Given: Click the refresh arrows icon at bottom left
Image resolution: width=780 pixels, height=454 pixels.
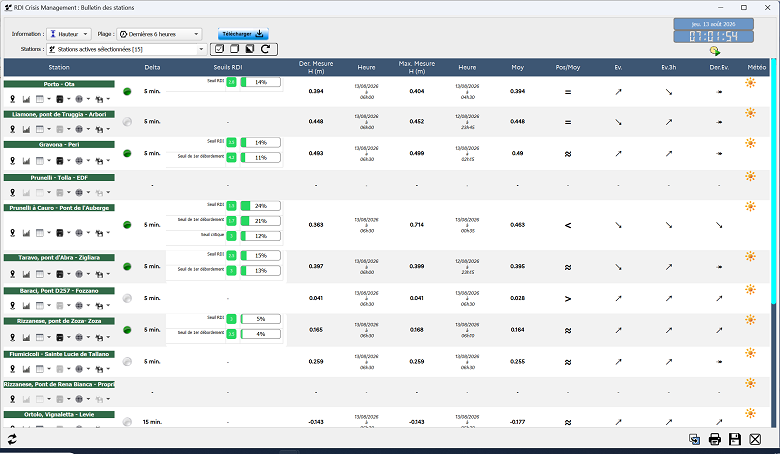Looking at the screenshot, I should pyautogui.click(x=12, y=439).
